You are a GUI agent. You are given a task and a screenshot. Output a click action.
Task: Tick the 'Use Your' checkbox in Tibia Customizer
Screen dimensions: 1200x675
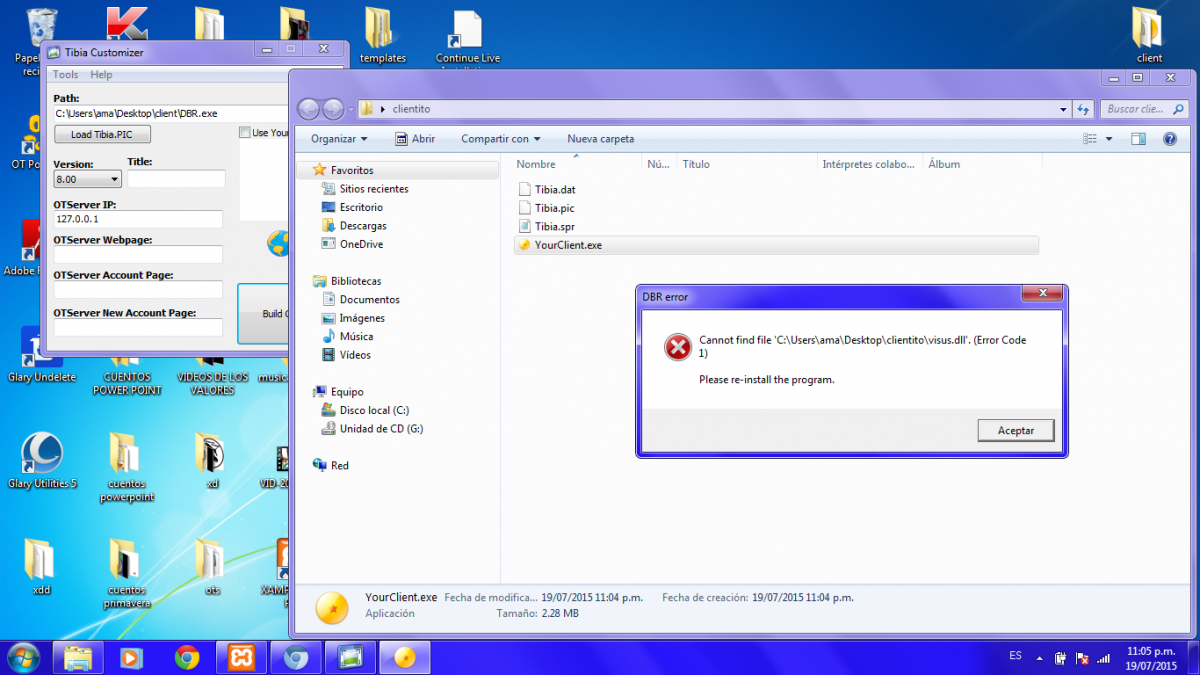(245, 132)
